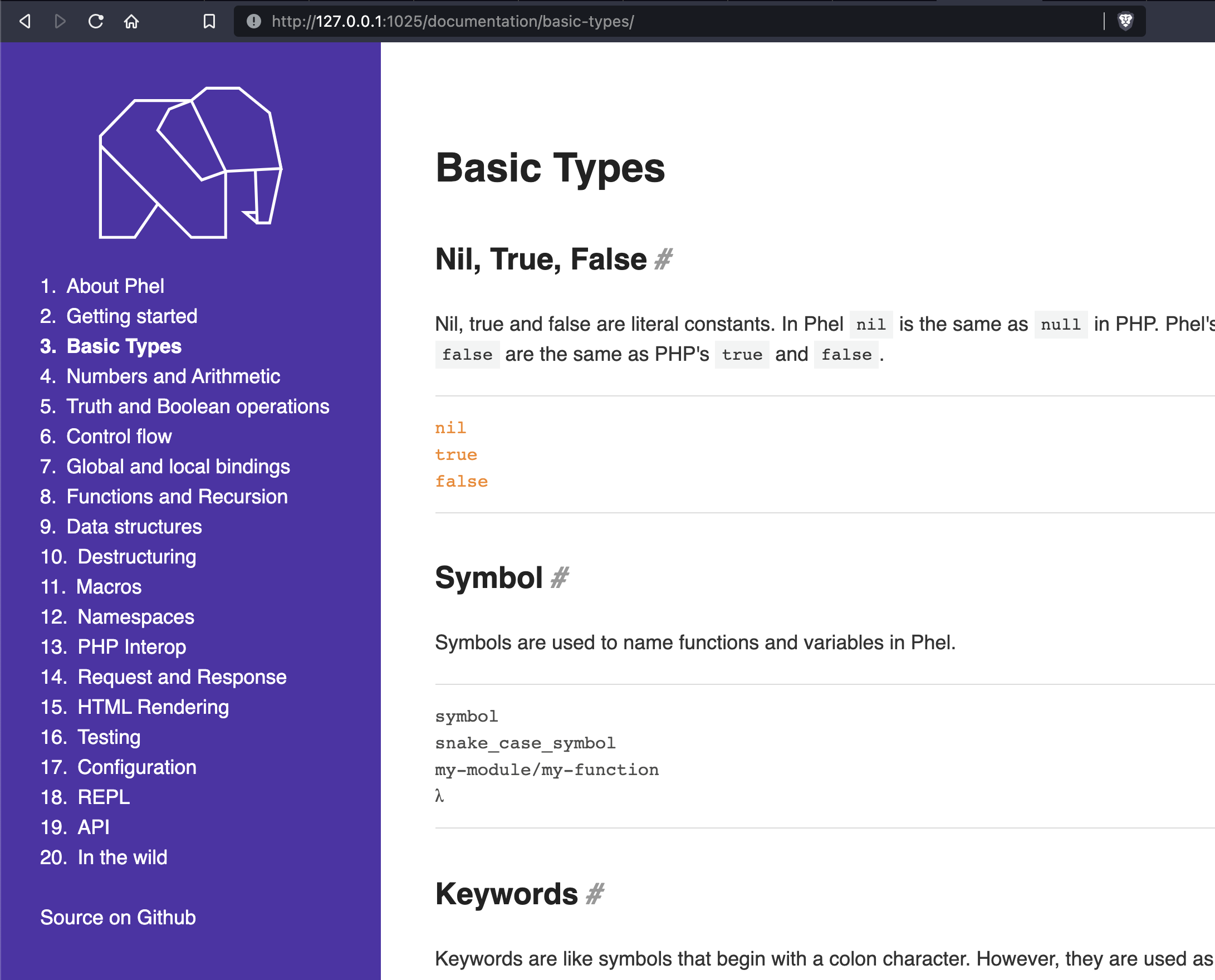Open the REPL documentation page
Screen dimensions: 1215x980
104,797
